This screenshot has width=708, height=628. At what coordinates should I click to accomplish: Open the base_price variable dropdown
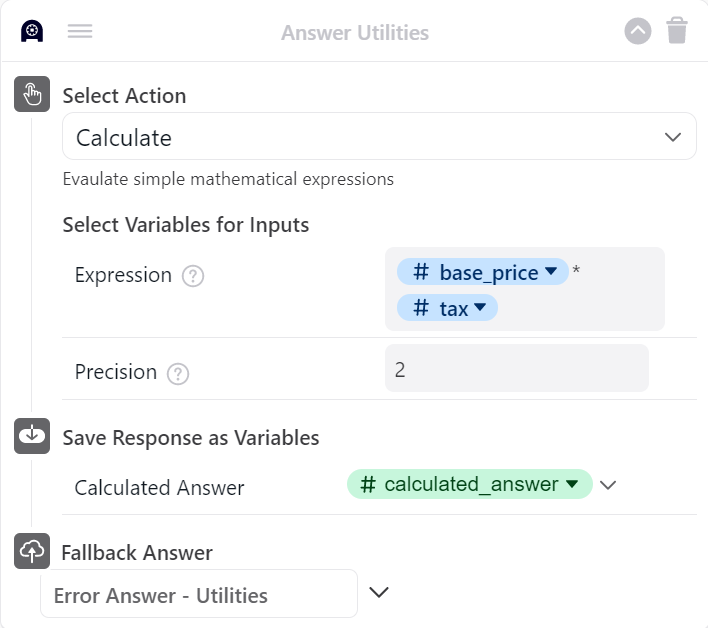550,272
